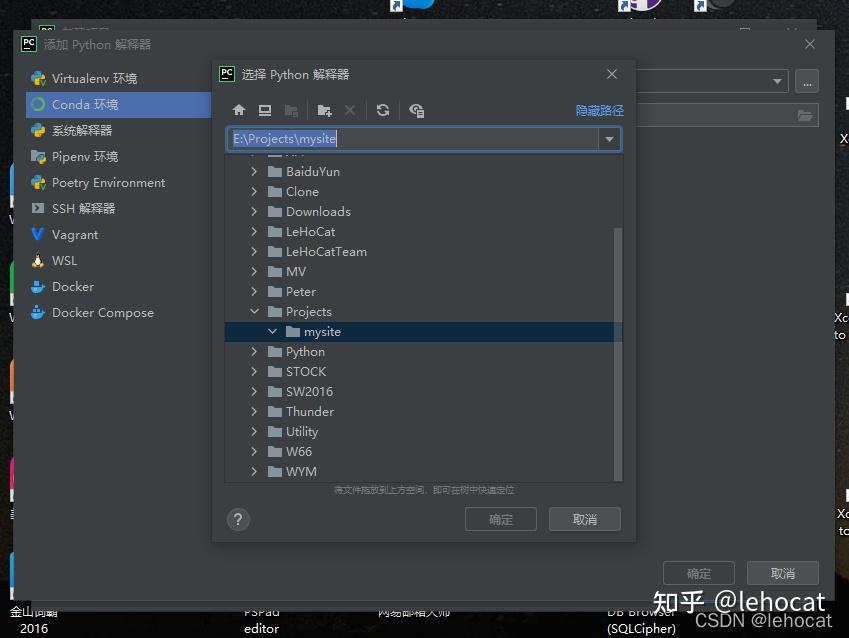
Task: Click 取消 in interpreter chooser dialog
Action: (x=585, y=519)
